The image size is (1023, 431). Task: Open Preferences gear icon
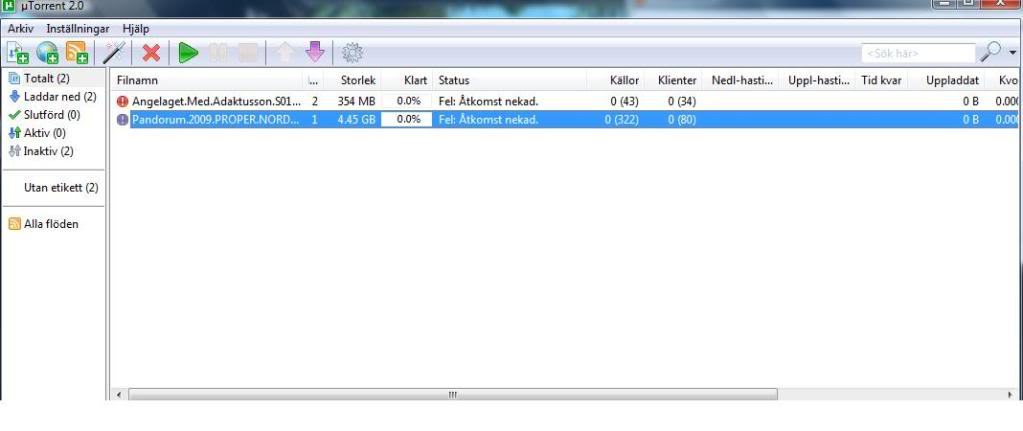click(x=352, y=53)
